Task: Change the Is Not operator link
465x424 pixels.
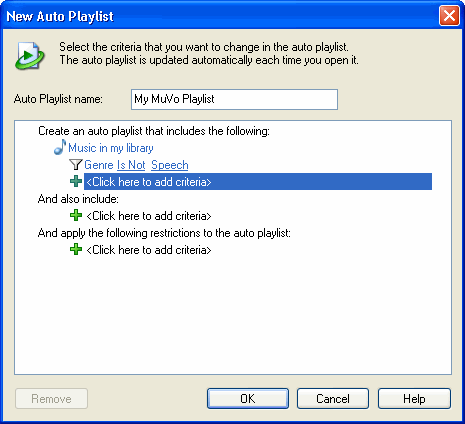Action: click(x=131, y=165)
